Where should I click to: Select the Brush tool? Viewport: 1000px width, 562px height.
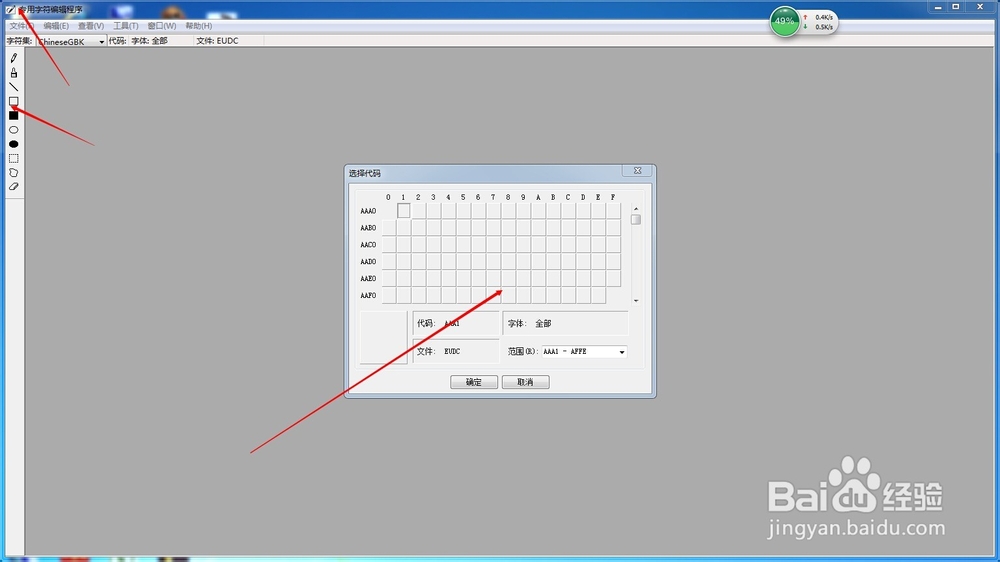(13, 73)
